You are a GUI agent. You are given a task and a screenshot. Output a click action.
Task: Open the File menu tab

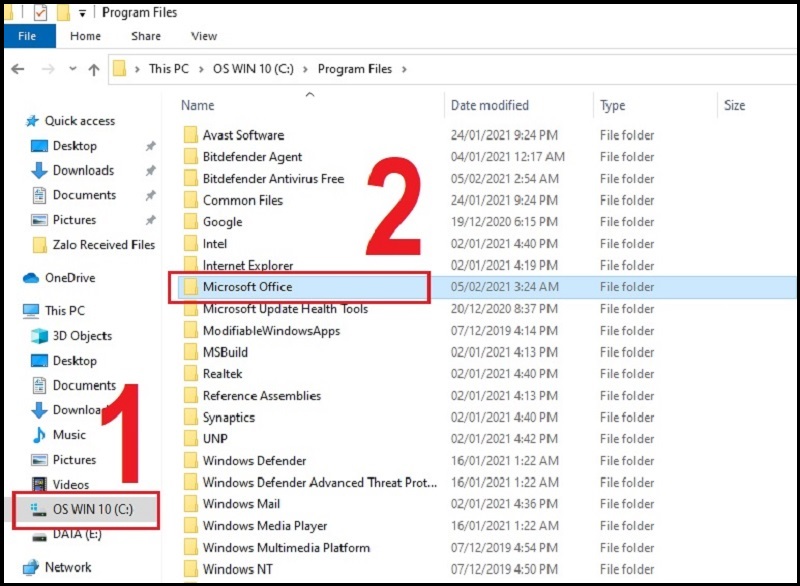(x=27, y=36)
